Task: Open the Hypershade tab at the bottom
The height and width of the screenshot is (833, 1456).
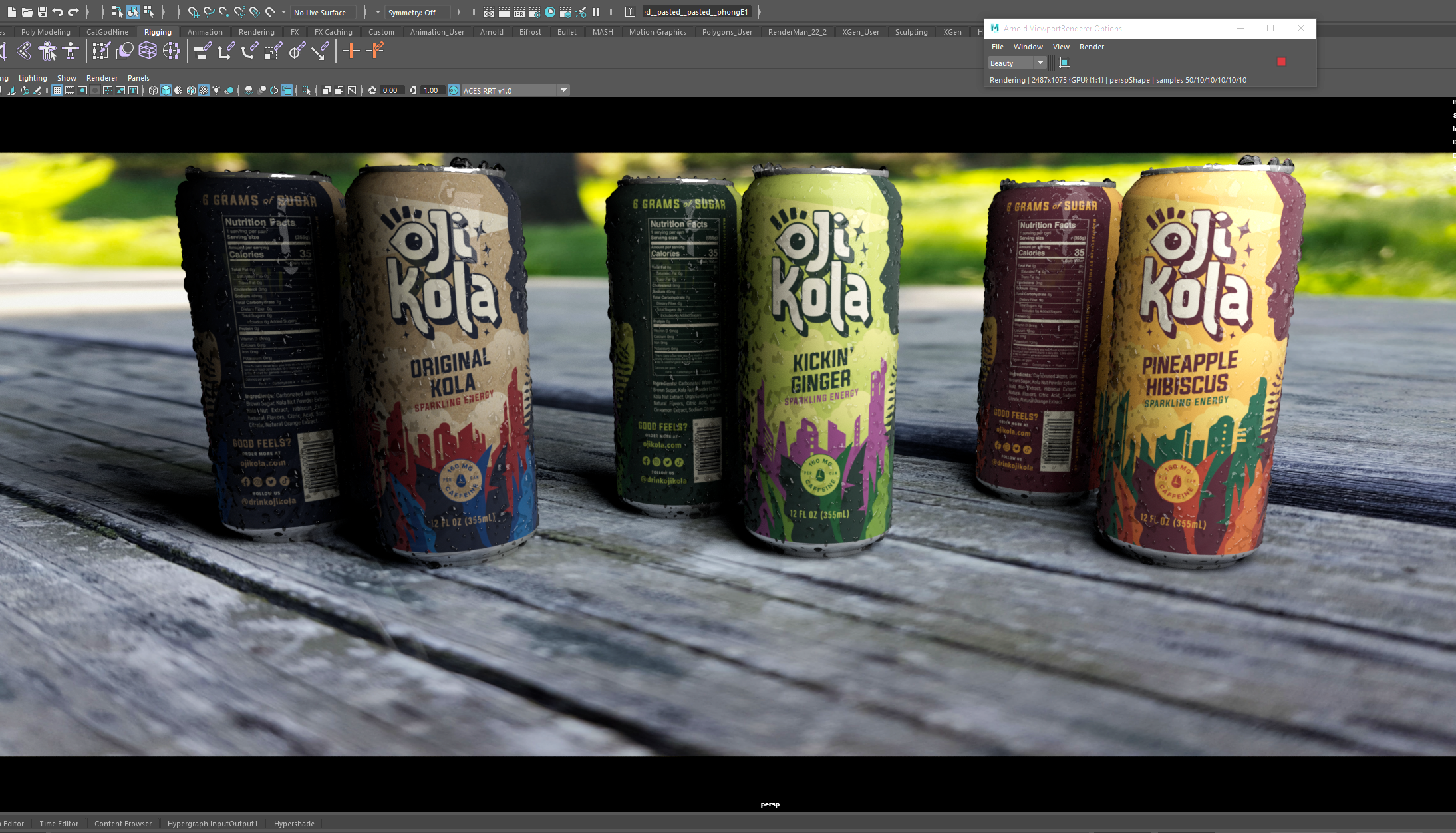Action: 294,824
